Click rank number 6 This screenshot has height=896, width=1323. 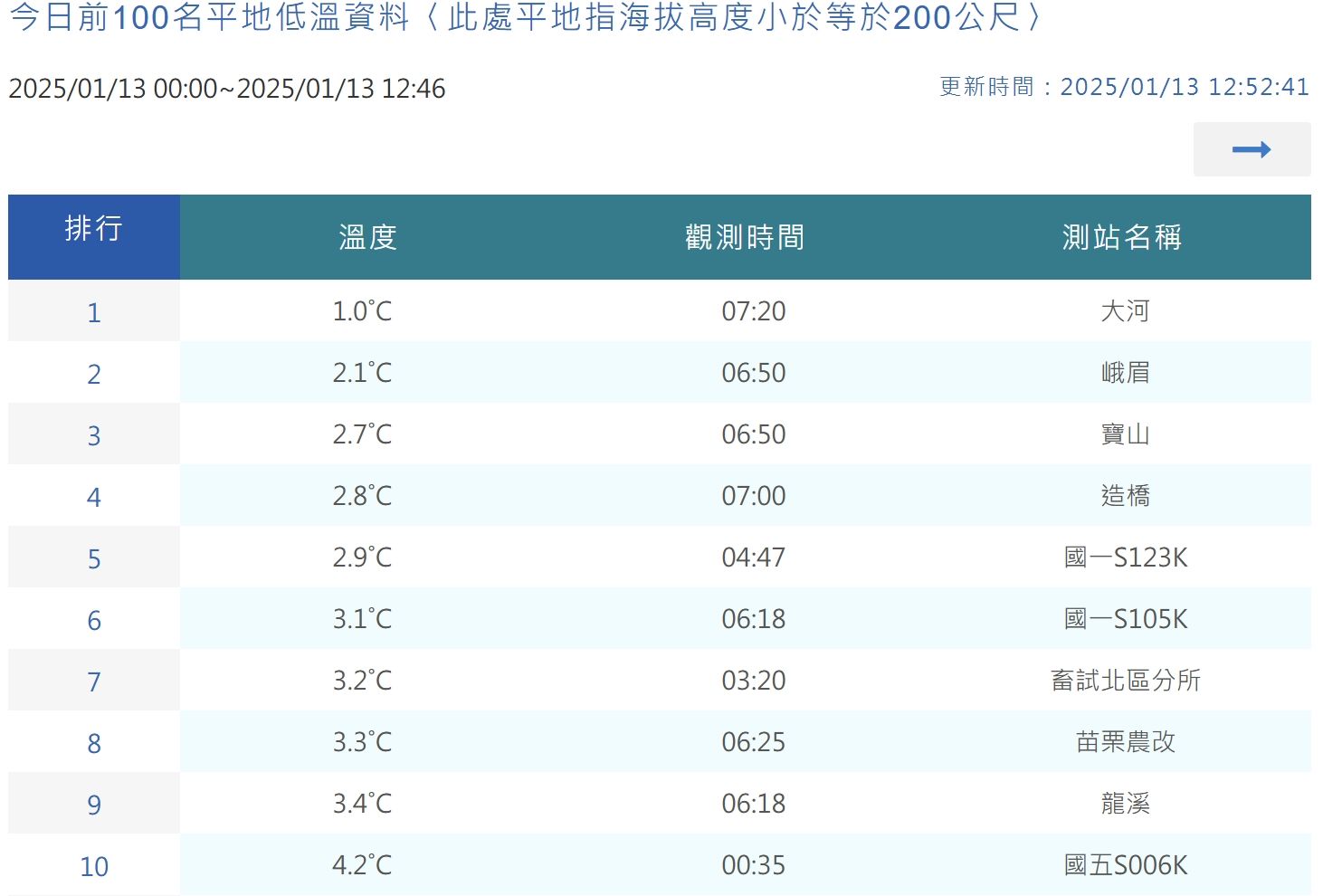click(x=94, y=621)
